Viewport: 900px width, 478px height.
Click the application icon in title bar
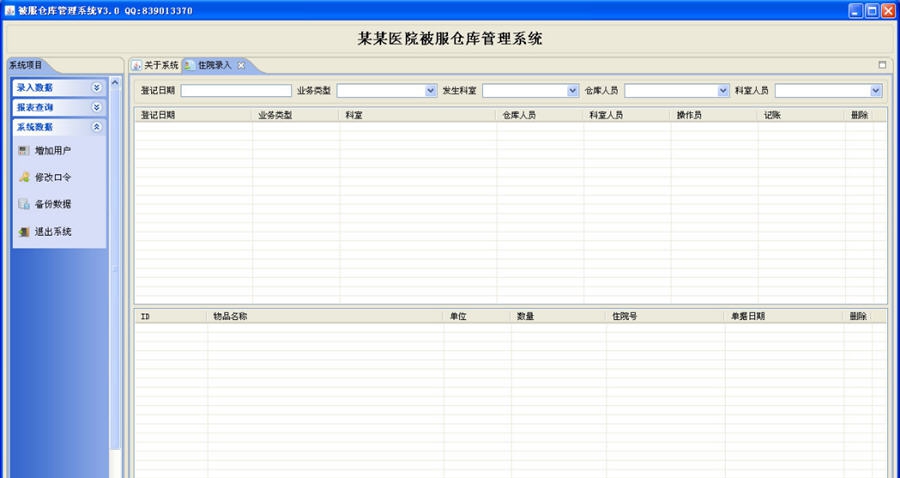click(10, 10)
